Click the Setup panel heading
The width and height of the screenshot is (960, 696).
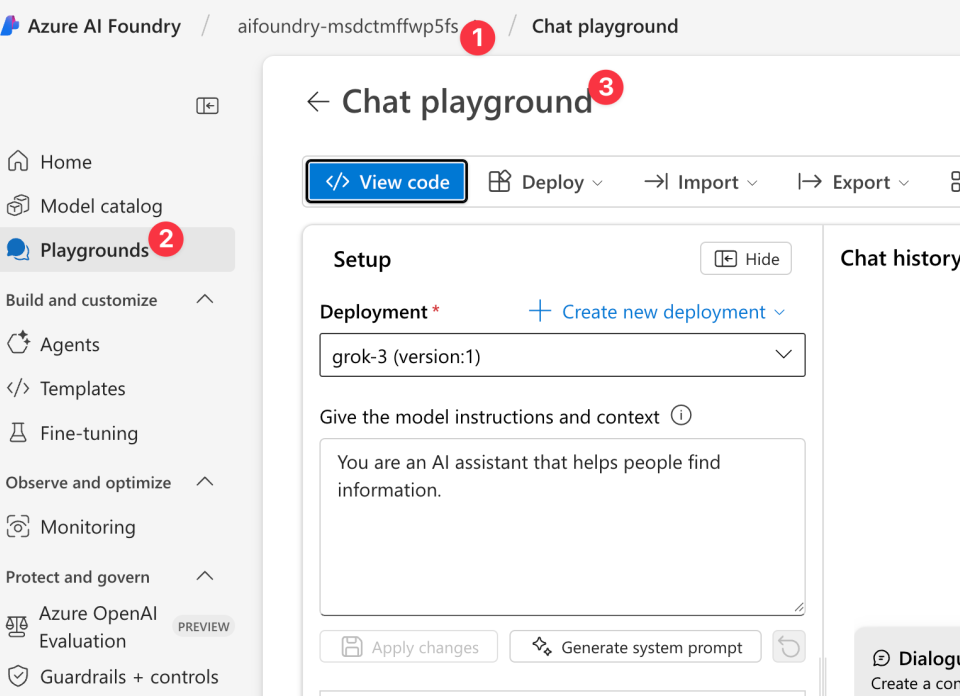click(x=362, y=260)
